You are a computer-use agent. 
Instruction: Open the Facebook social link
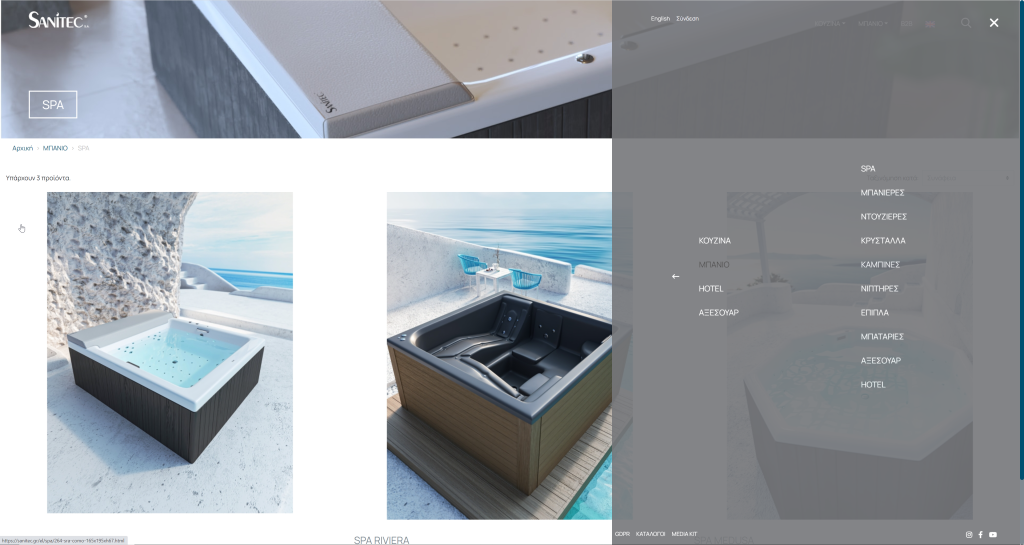pyautogui.click(x=980, y=535)
